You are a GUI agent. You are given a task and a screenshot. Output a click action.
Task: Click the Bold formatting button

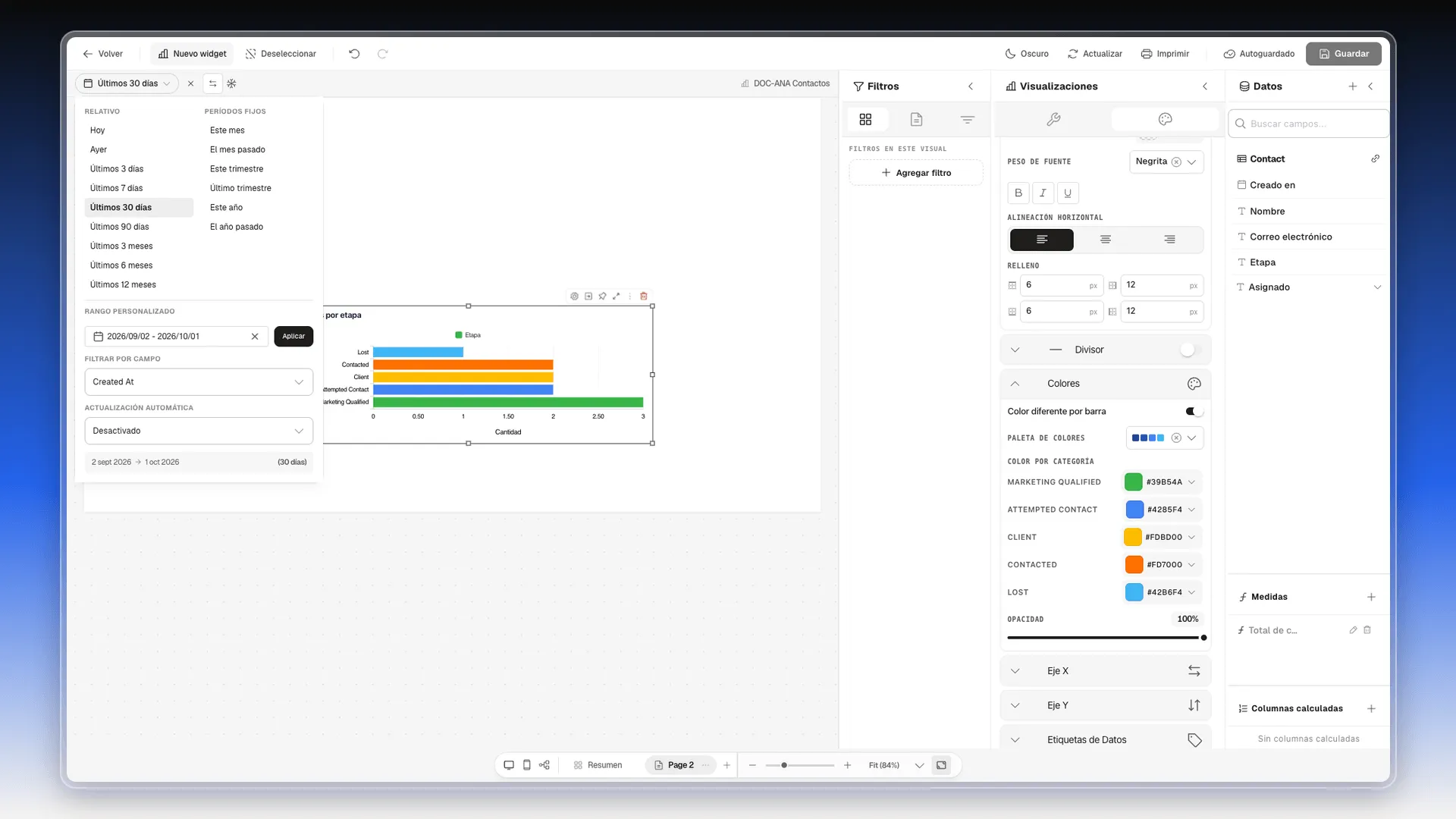click(1018, 193)
